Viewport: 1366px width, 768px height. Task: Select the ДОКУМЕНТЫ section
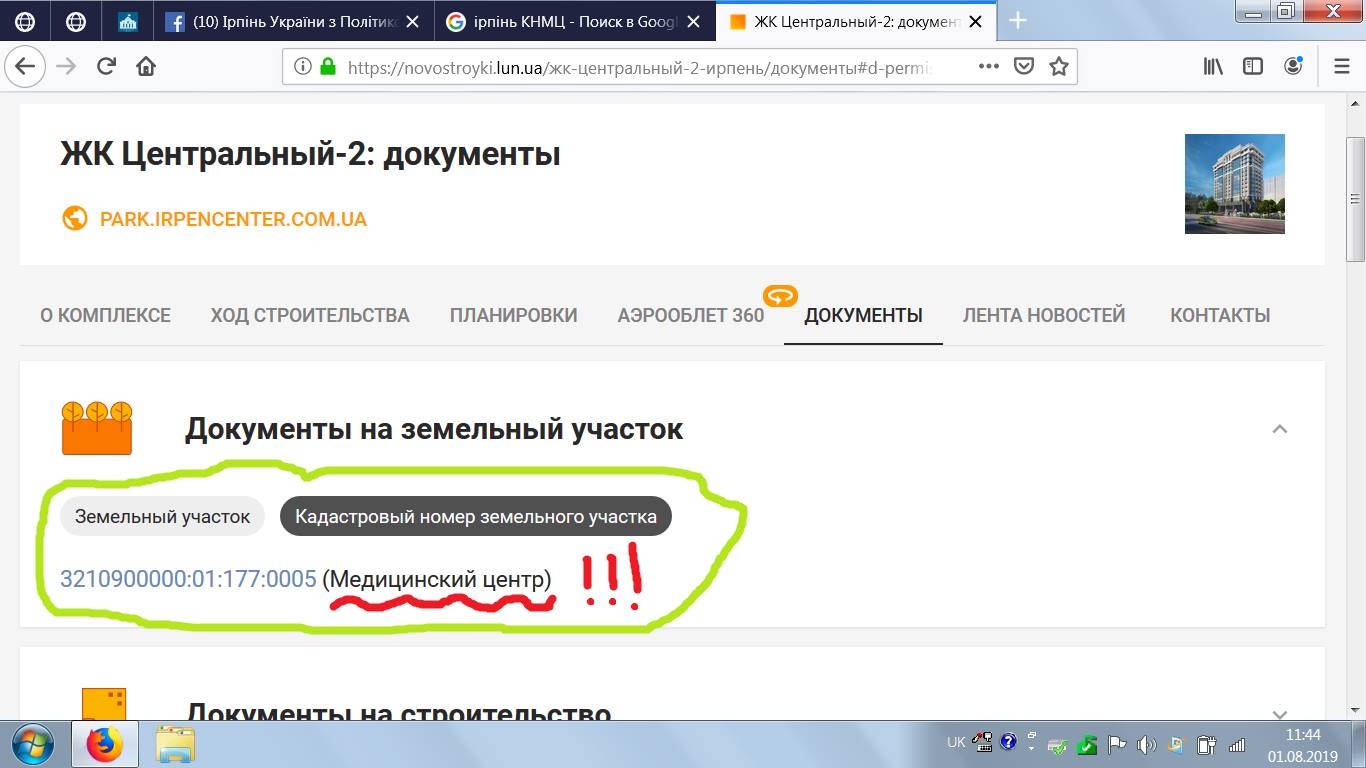point(863,315)
